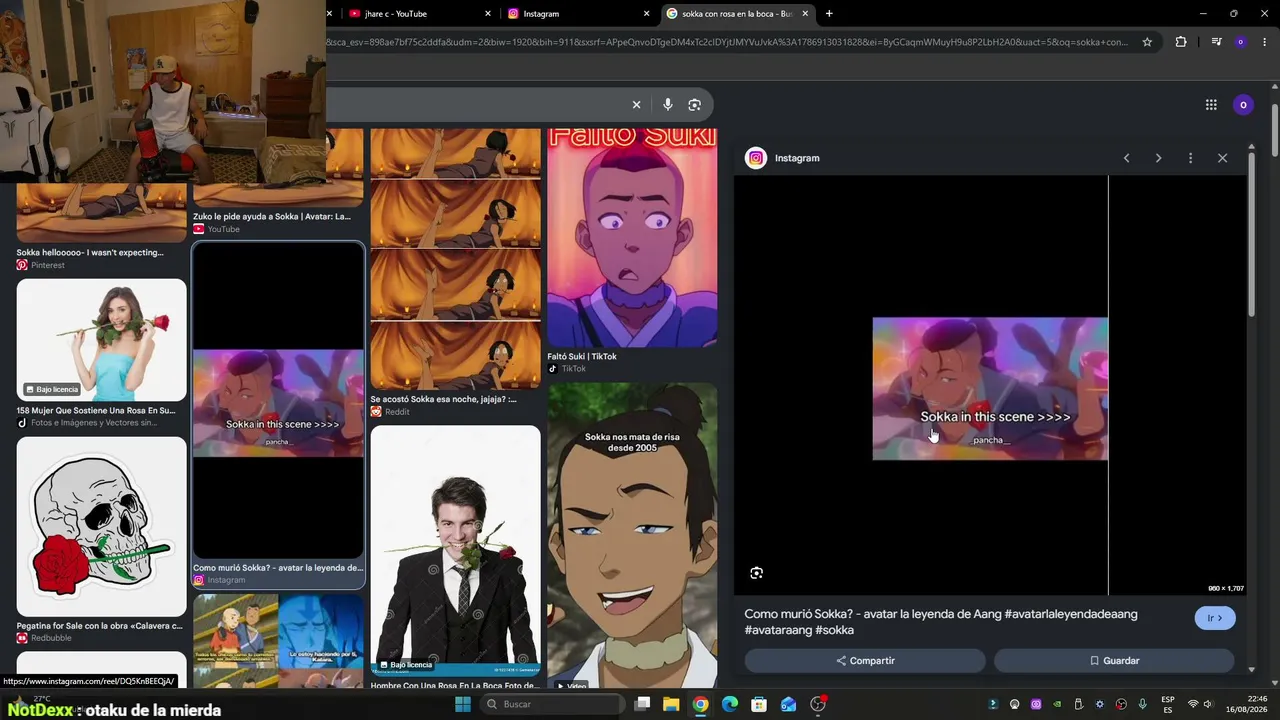
Task: Open the Instagram logo in the preview header
Action: pyautogui.click(x=757, y=158)
